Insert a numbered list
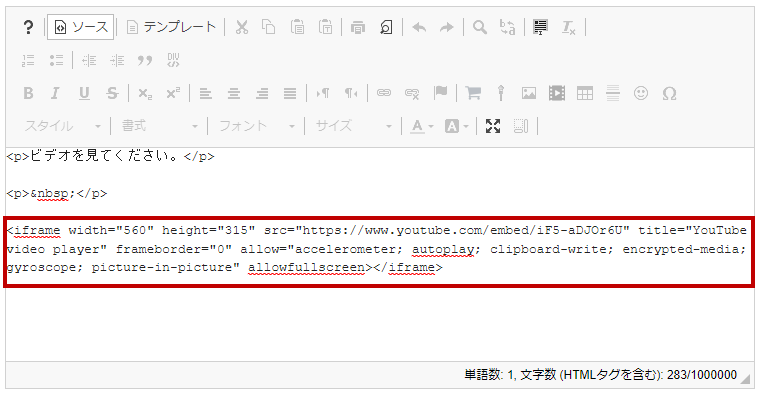The height and width of the screenshot is (393, 759). (28, 60)
